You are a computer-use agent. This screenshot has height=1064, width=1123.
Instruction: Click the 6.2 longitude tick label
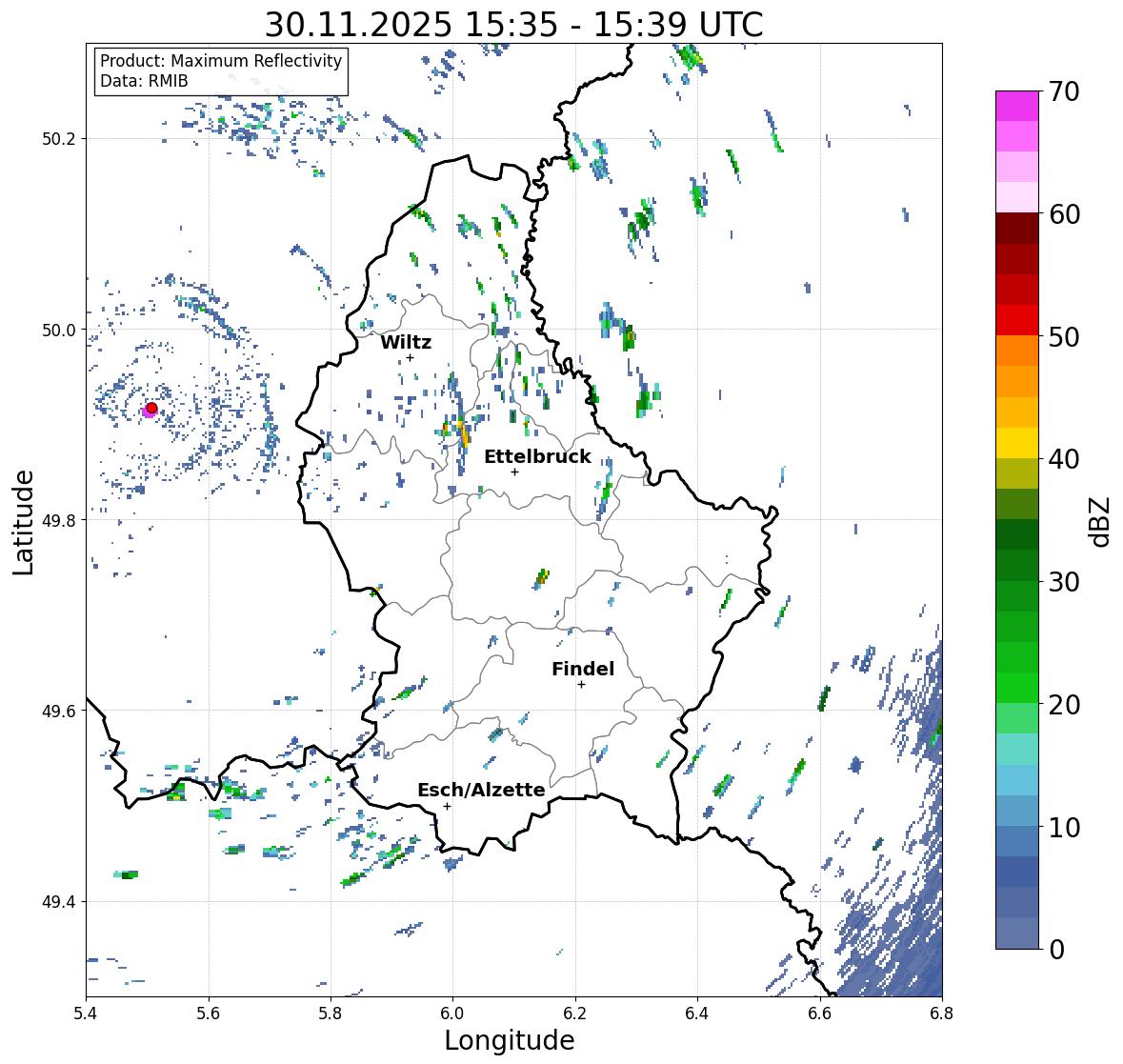pos(575,1014)
